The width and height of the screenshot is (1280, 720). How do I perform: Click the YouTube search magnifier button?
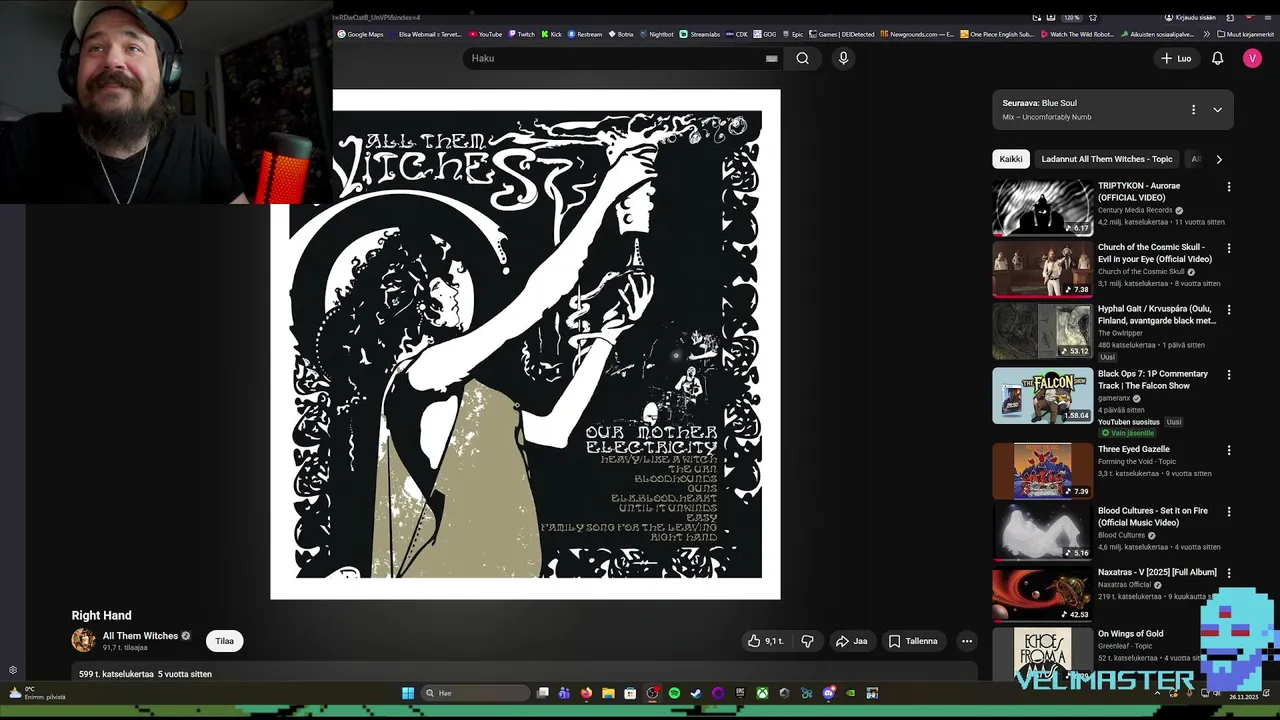[802, 58]
